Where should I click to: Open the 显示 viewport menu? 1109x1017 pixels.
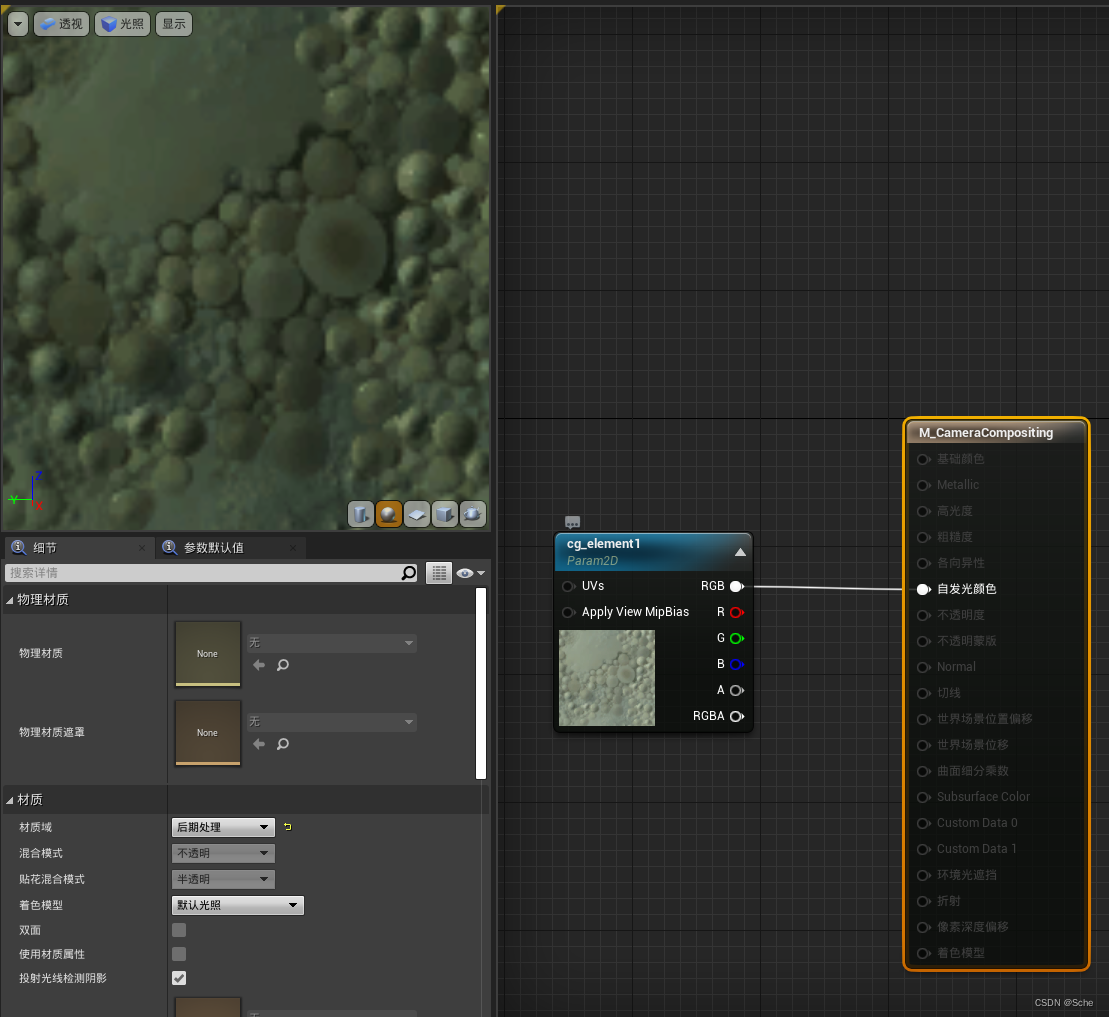coord(173,23)
